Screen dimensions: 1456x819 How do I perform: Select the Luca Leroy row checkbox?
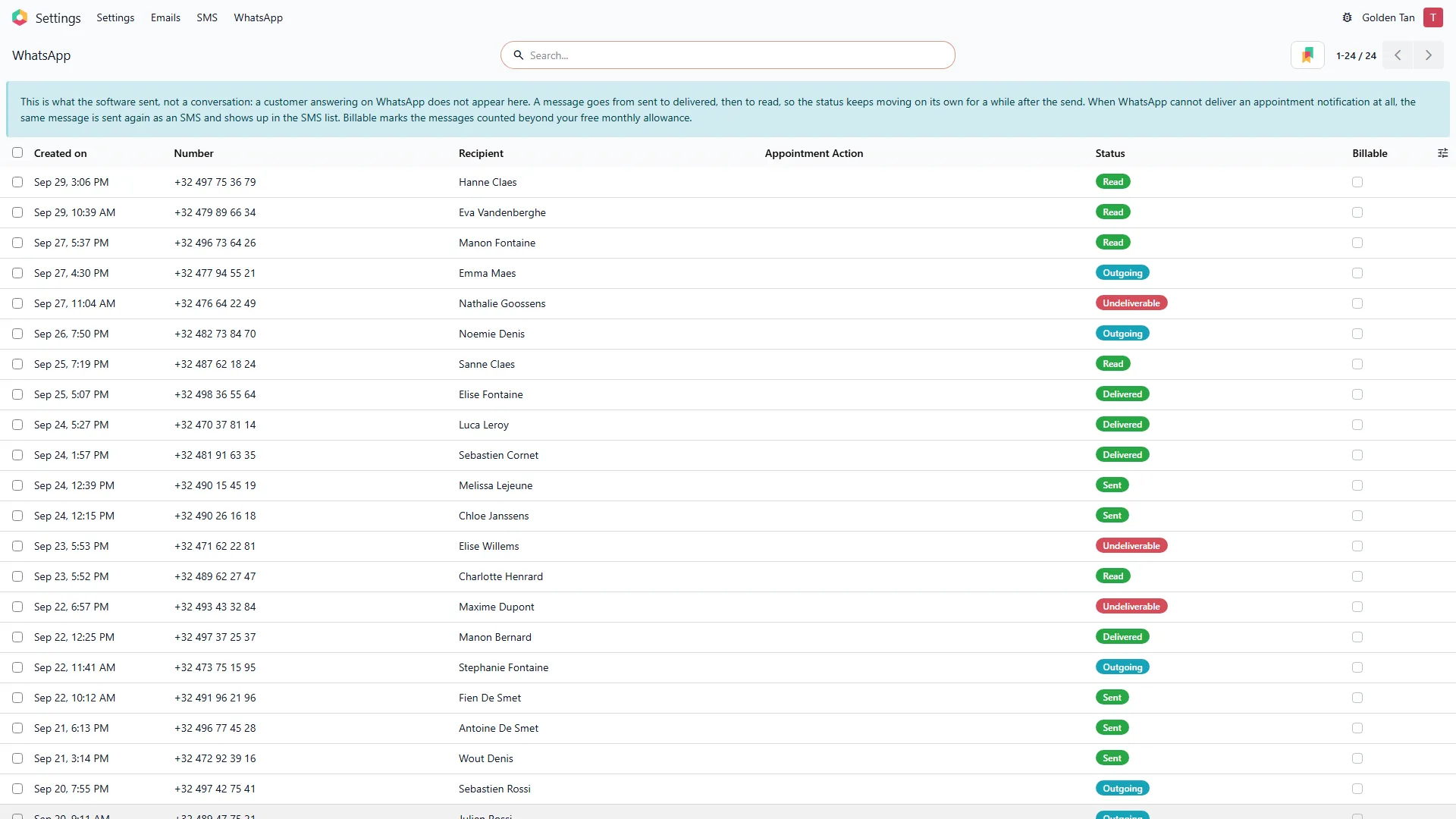coord(17,425)
